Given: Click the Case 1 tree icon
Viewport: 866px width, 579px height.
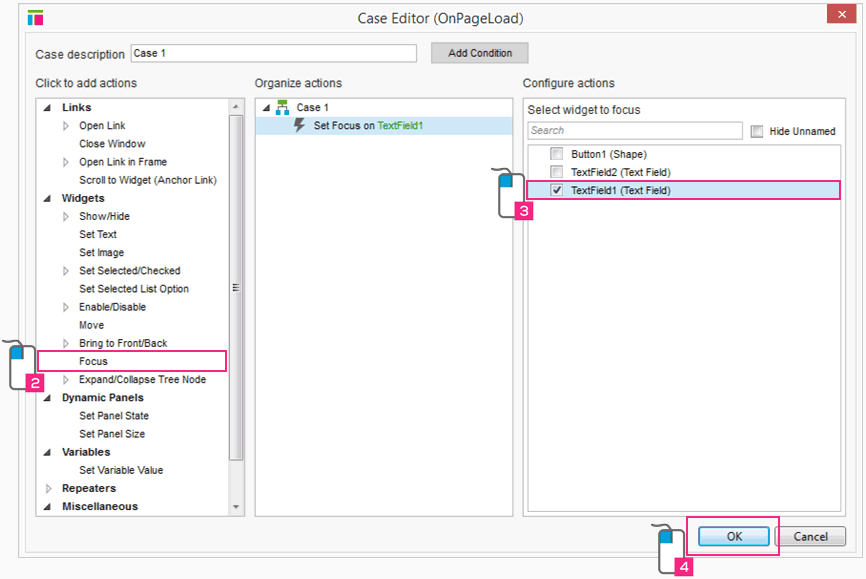Looking at the screenshot, I should click(282, 107).
